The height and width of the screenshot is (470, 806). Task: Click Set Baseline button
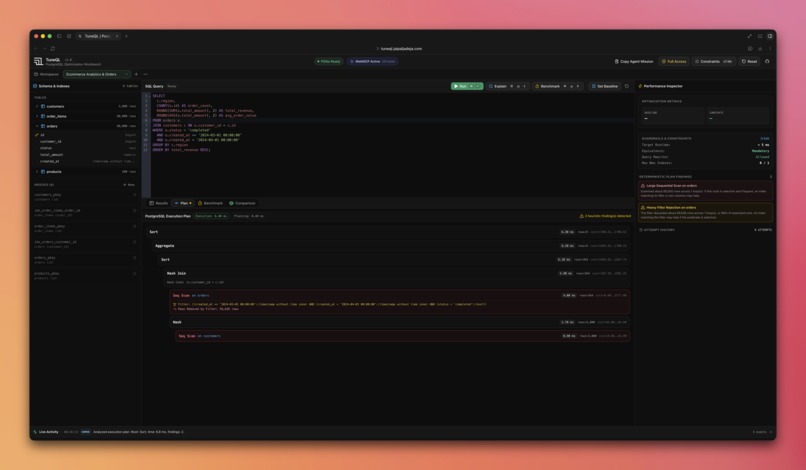[604, 86]
